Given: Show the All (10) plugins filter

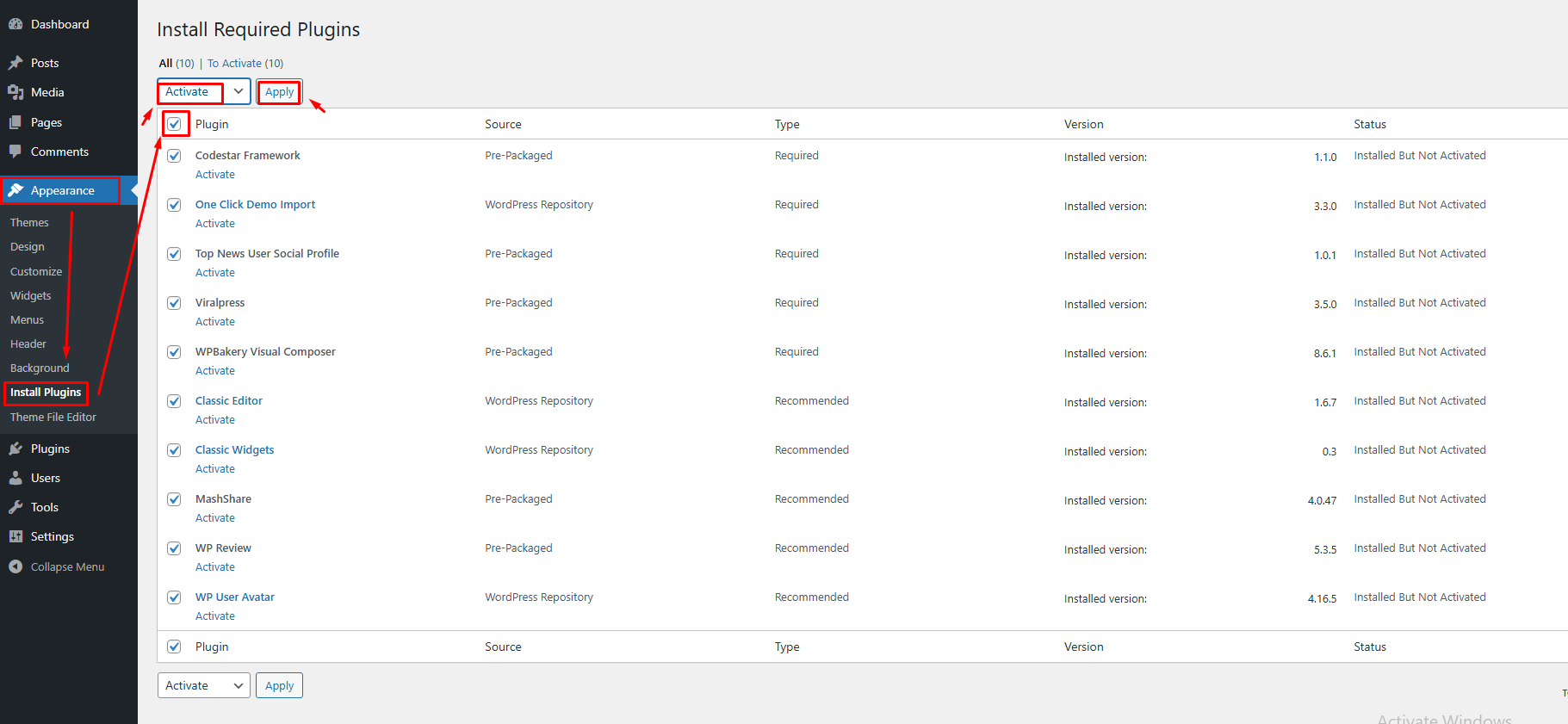Looking at the screenshot, I should pos(177,63).
